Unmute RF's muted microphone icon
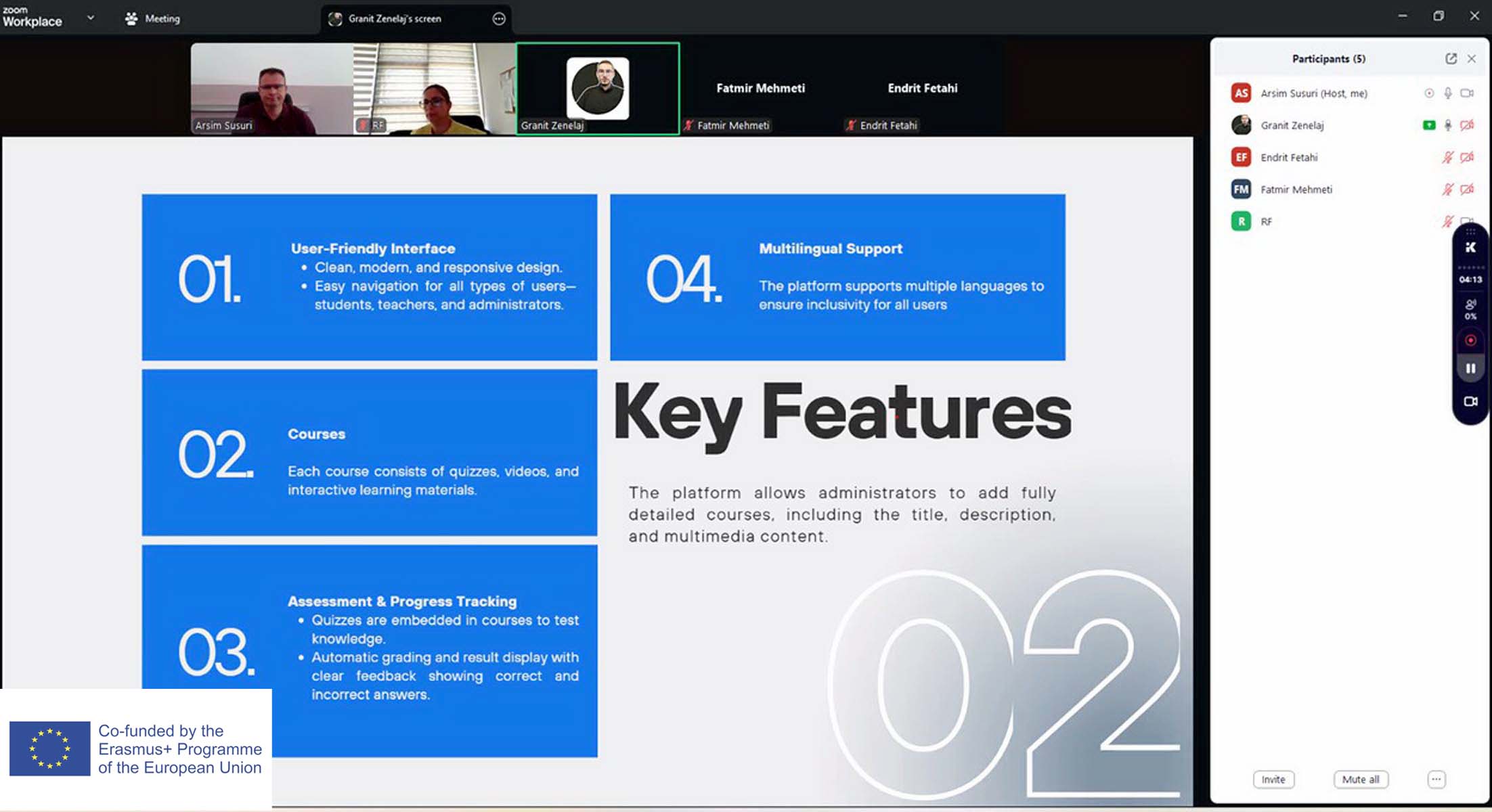Screen dimensions: 1492x812 1447,221
